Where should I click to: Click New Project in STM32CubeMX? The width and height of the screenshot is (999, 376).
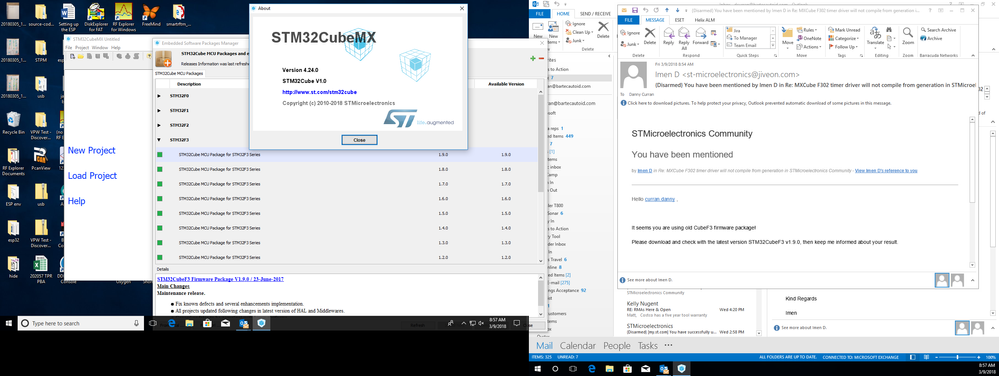(x=92, y=150)
